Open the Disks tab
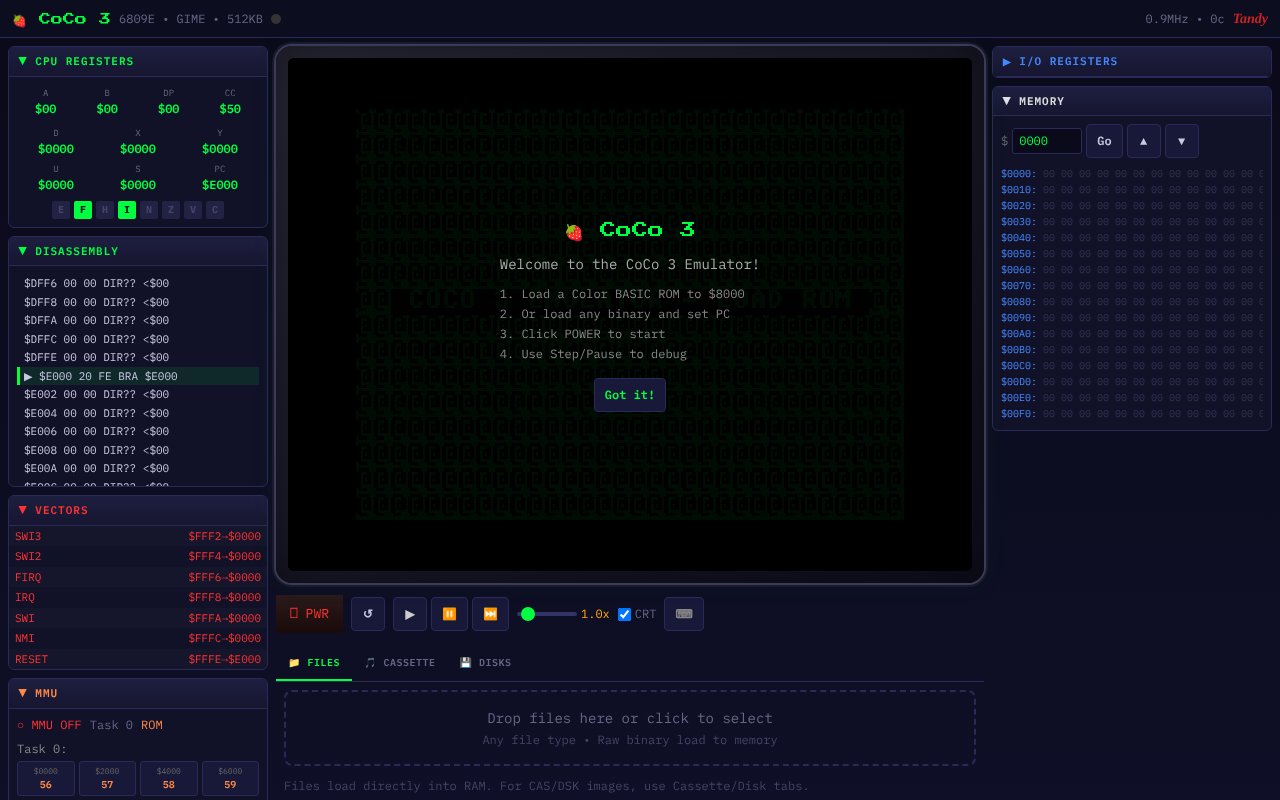Image resolution: width=1280 pixels, height=800 pixels. 485,663
